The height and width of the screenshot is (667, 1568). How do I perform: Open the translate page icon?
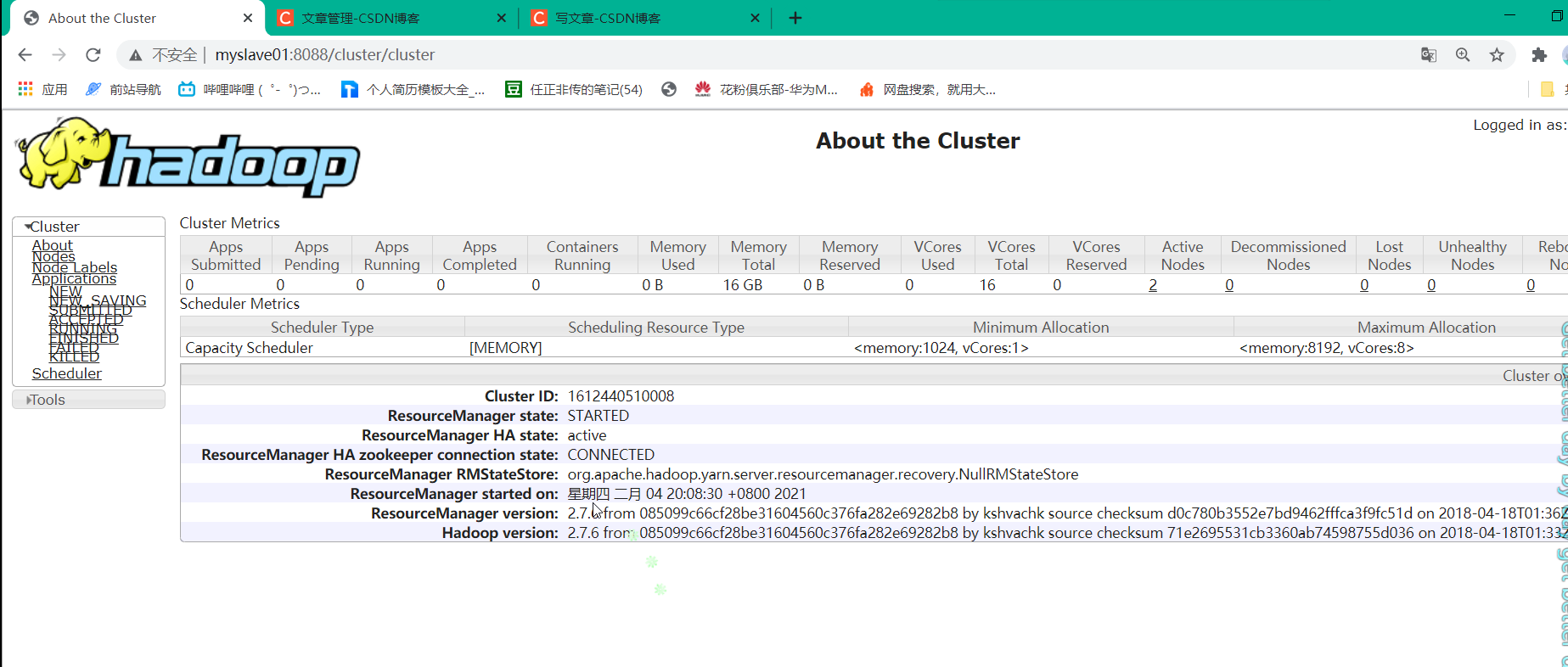[x=1429, y=55]
